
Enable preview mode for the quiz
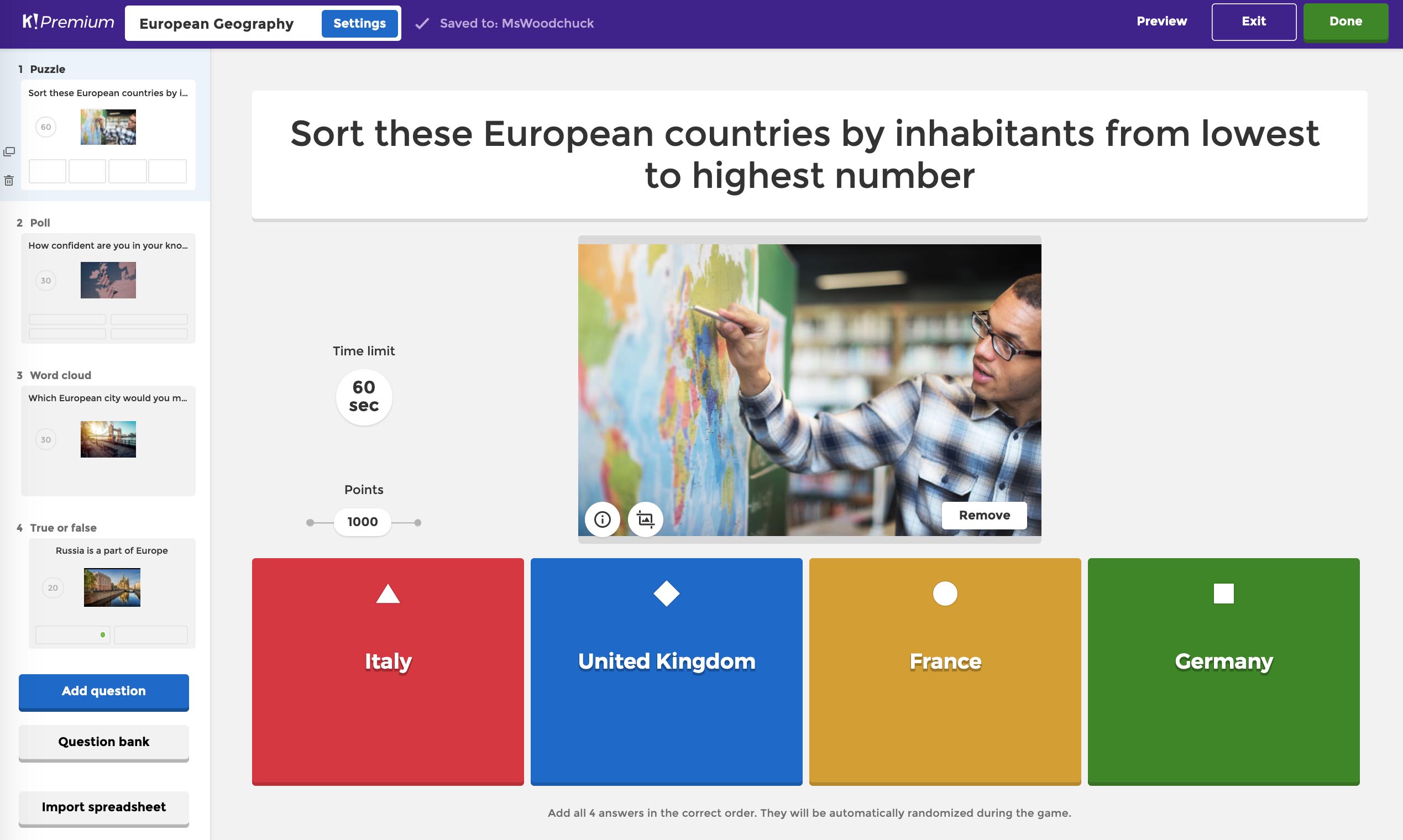coord(1161,22)
